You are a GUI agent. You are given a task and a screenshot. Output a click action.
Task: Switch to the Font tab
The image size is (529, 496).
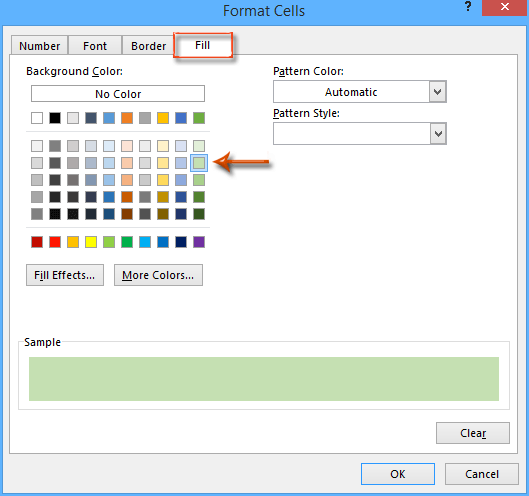tap(95, 46)
